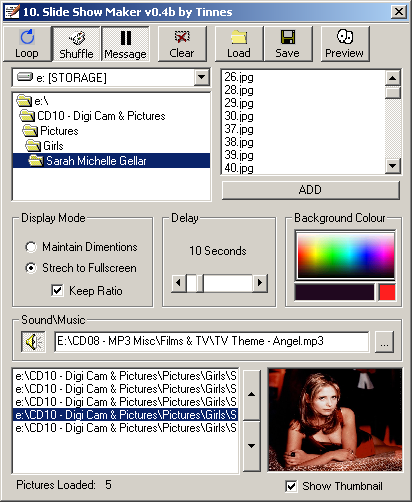
Task: Move selected picture down in list
Action: 252,445
